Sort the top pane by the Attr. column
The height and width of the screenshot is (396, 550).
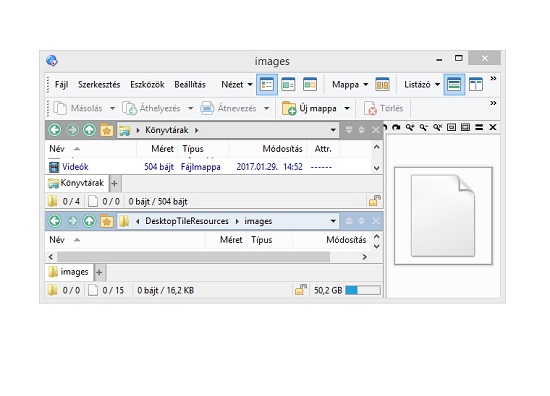tap(323, 149)
